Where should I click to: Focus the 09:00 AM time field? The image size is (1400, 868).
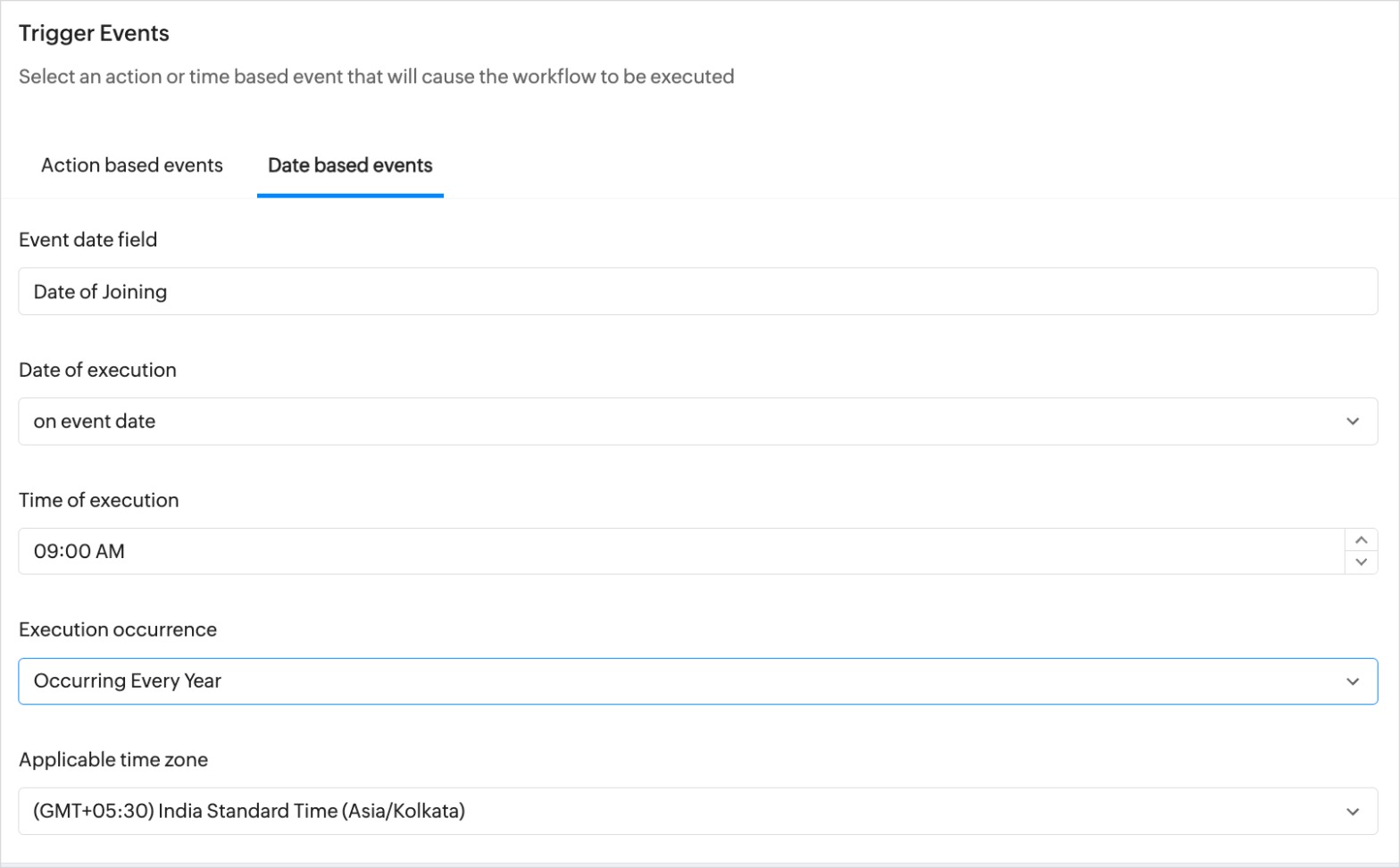[679, 551]
